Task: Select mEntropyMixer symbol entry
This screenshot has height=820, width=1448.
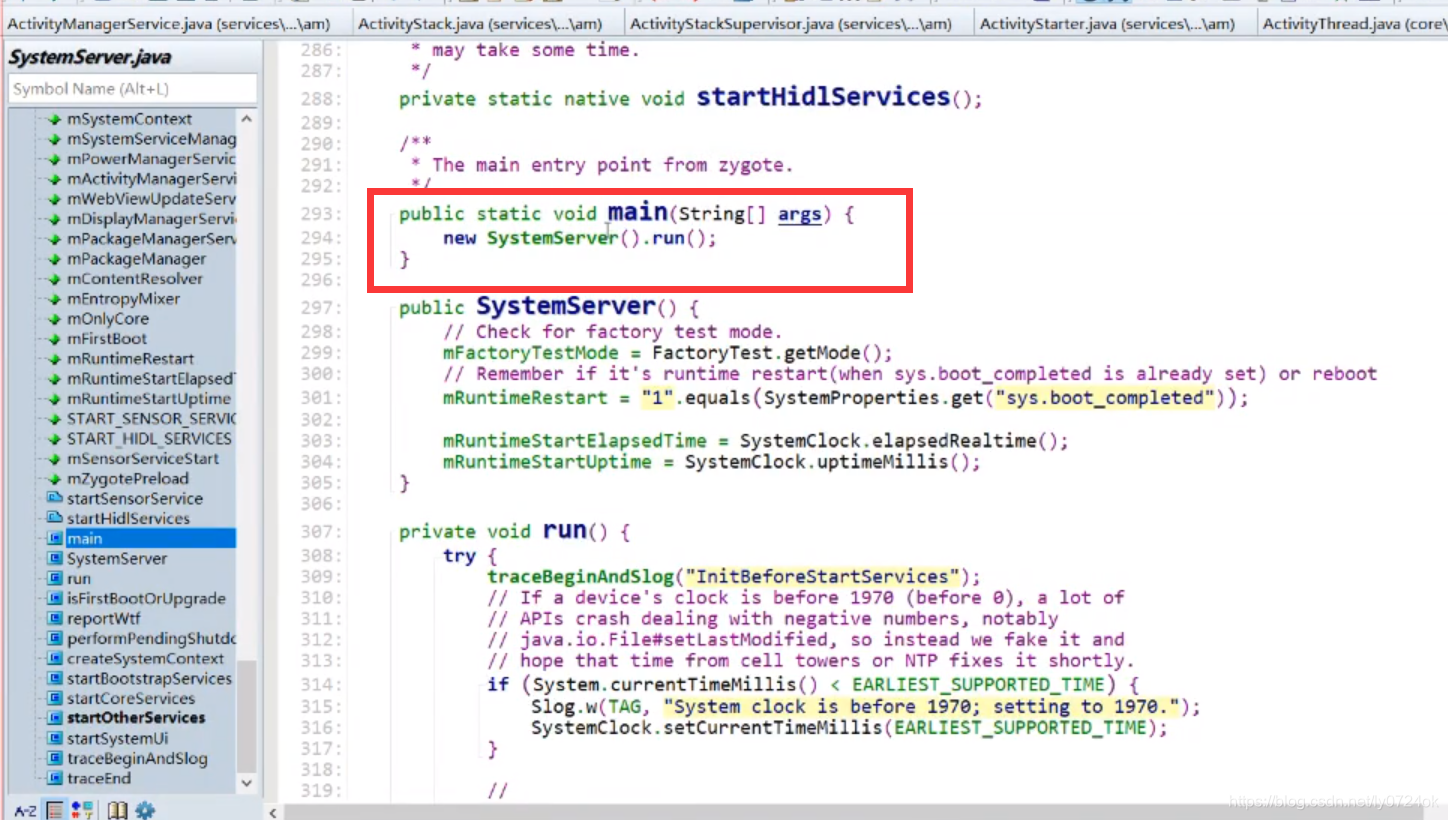Action: (124, 299)
